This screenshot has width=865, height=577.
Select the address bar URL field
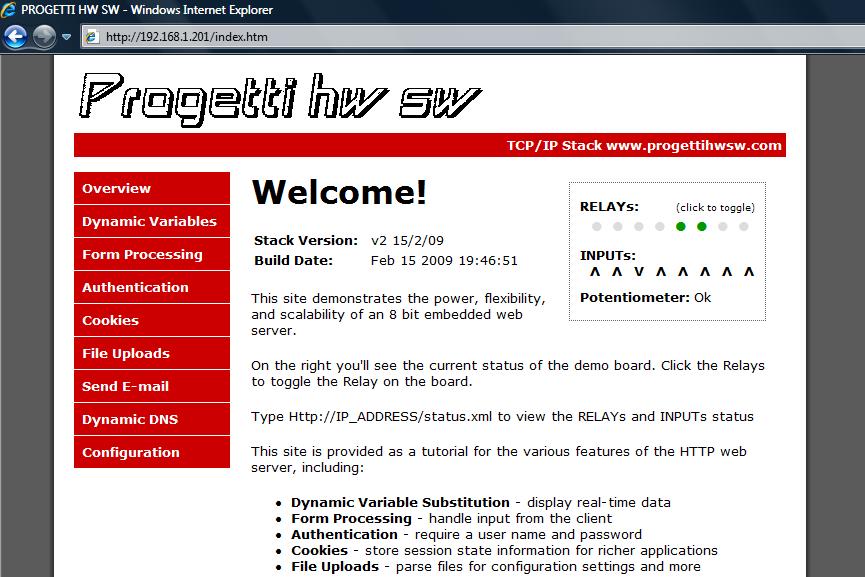click(x=472, y=37)
